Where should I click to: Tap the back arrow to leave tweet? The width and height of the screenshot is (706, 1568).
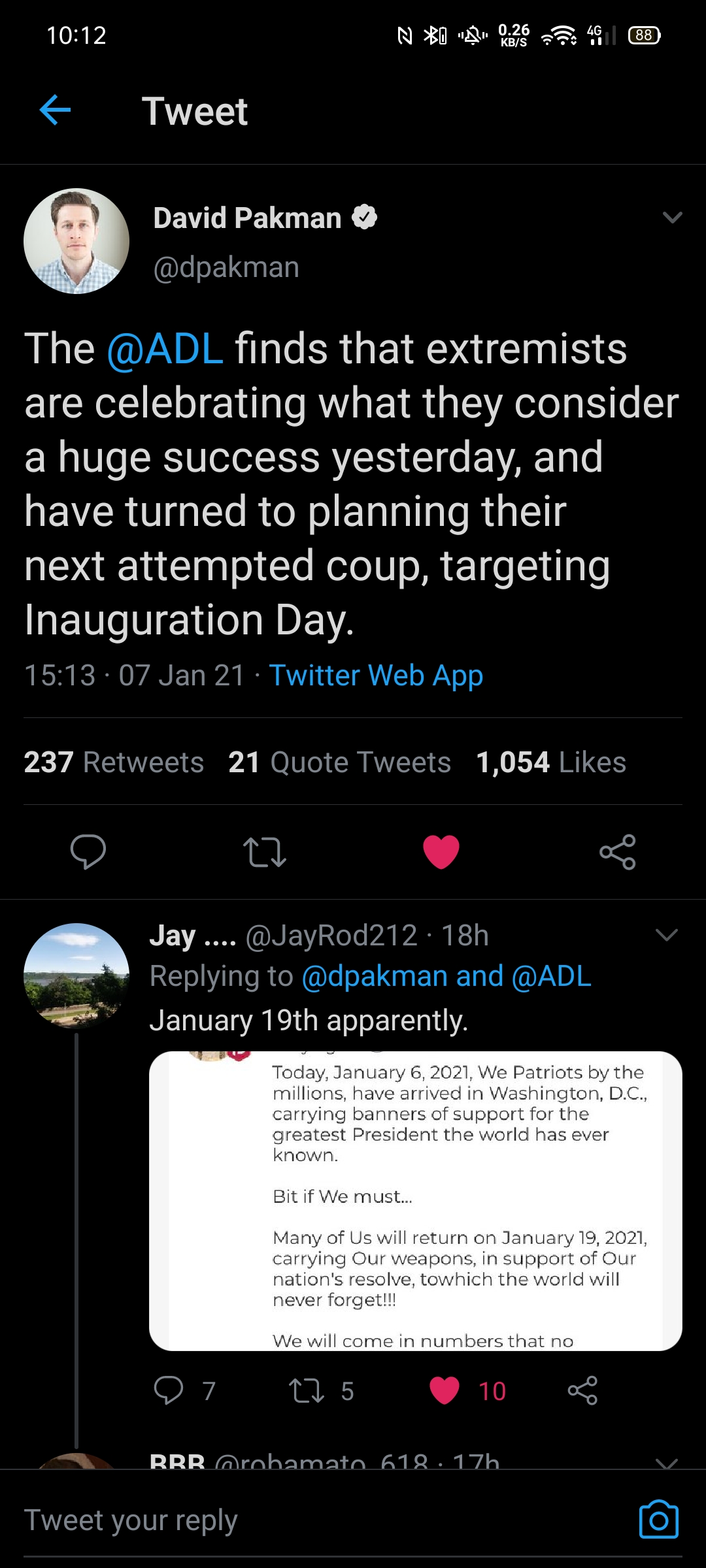tap(55, 110)
